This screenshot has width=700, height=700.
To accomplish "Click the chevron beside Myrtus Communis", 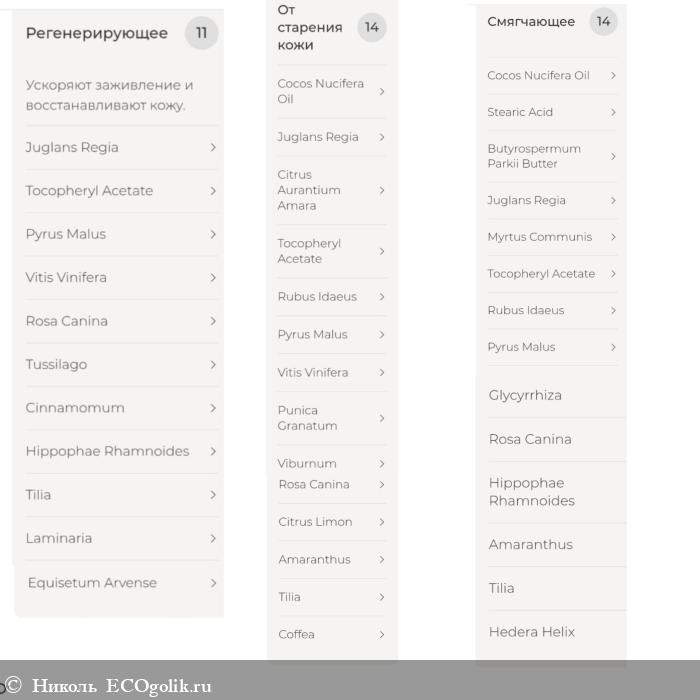I will (613, 237).
